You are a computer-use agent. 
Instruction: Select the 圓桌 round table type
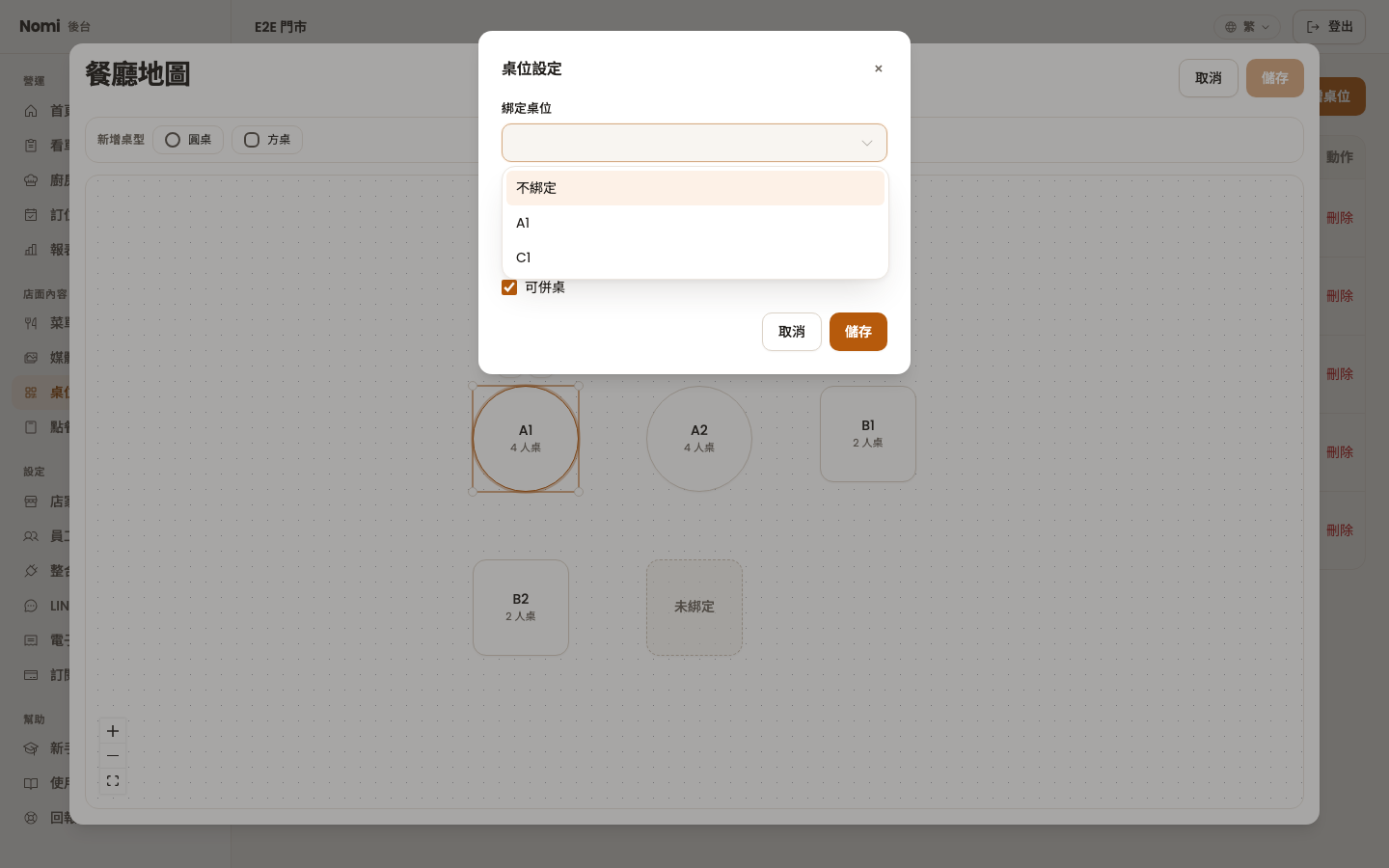coord(188,140)
